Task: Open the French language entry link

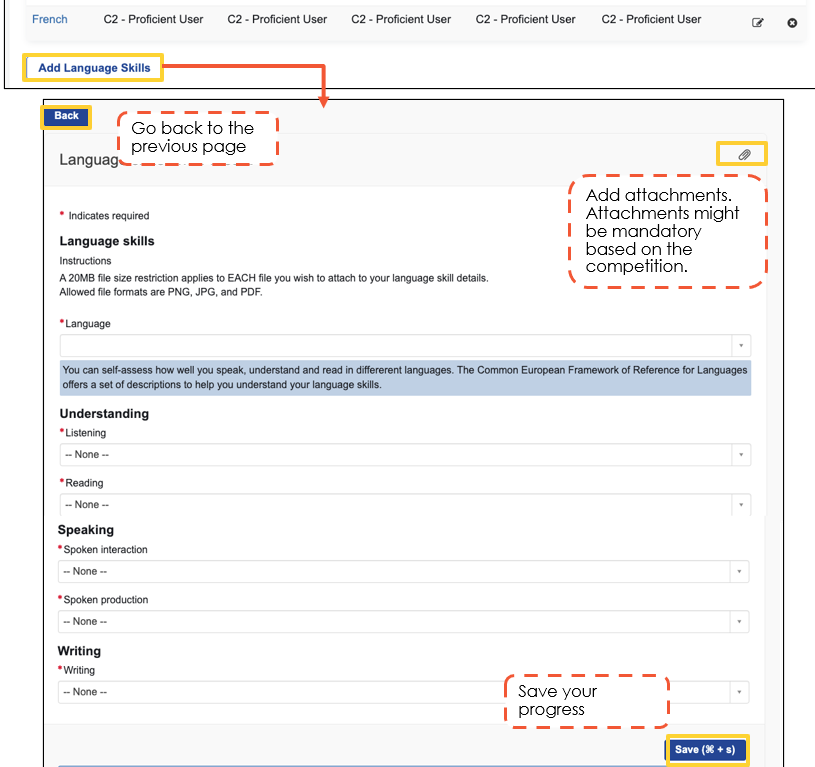Action: (x=49, y=19)
